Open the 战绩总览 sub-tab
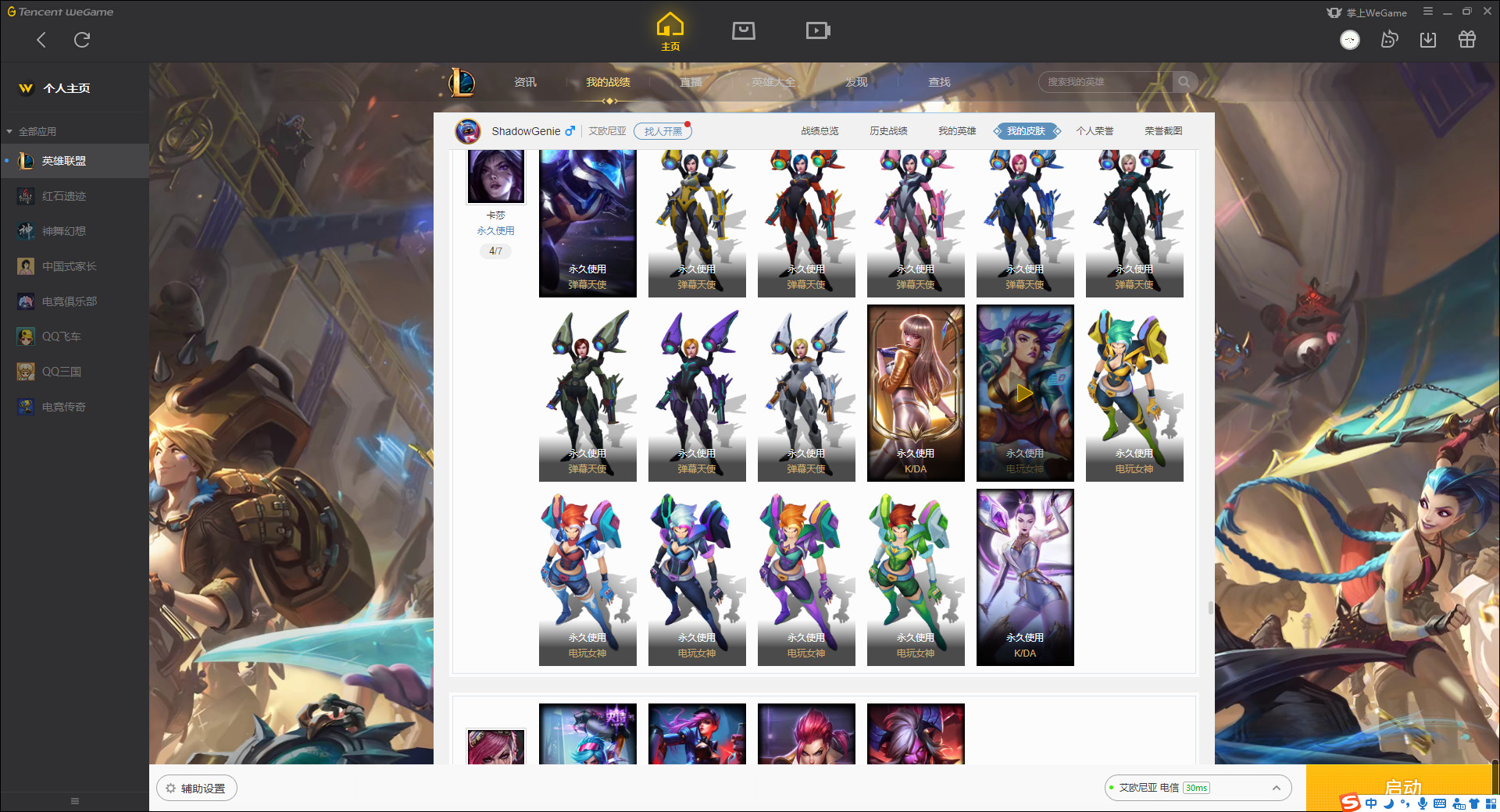1500x812 pixels. coord(820,131)
